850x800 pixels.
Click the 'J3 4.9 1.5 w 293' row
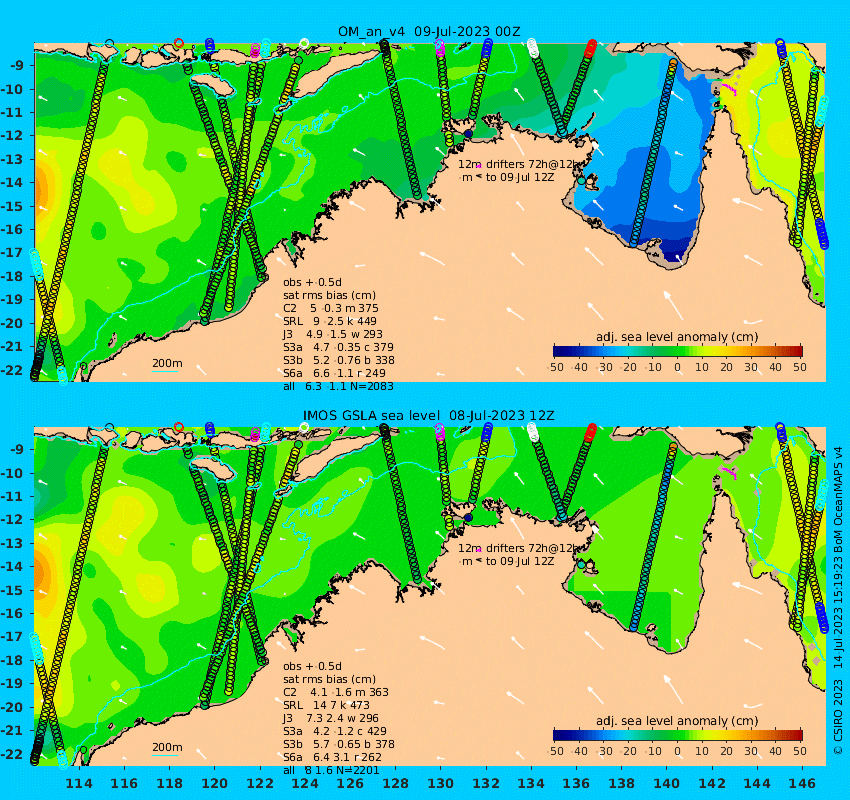332,334
